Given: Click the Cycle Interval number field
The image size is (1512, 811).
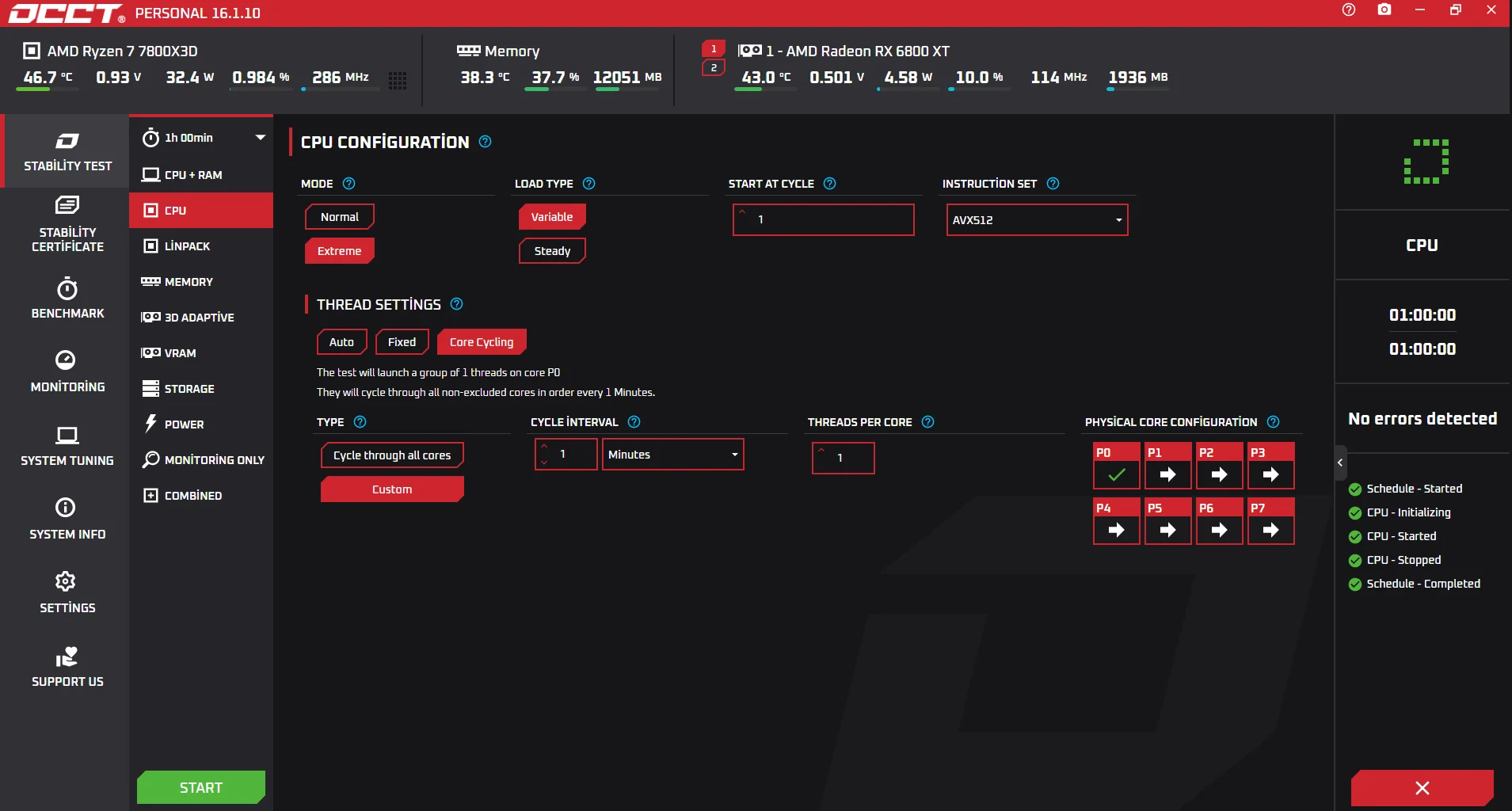Looking at the screenshot, I should tap(566, 455).
